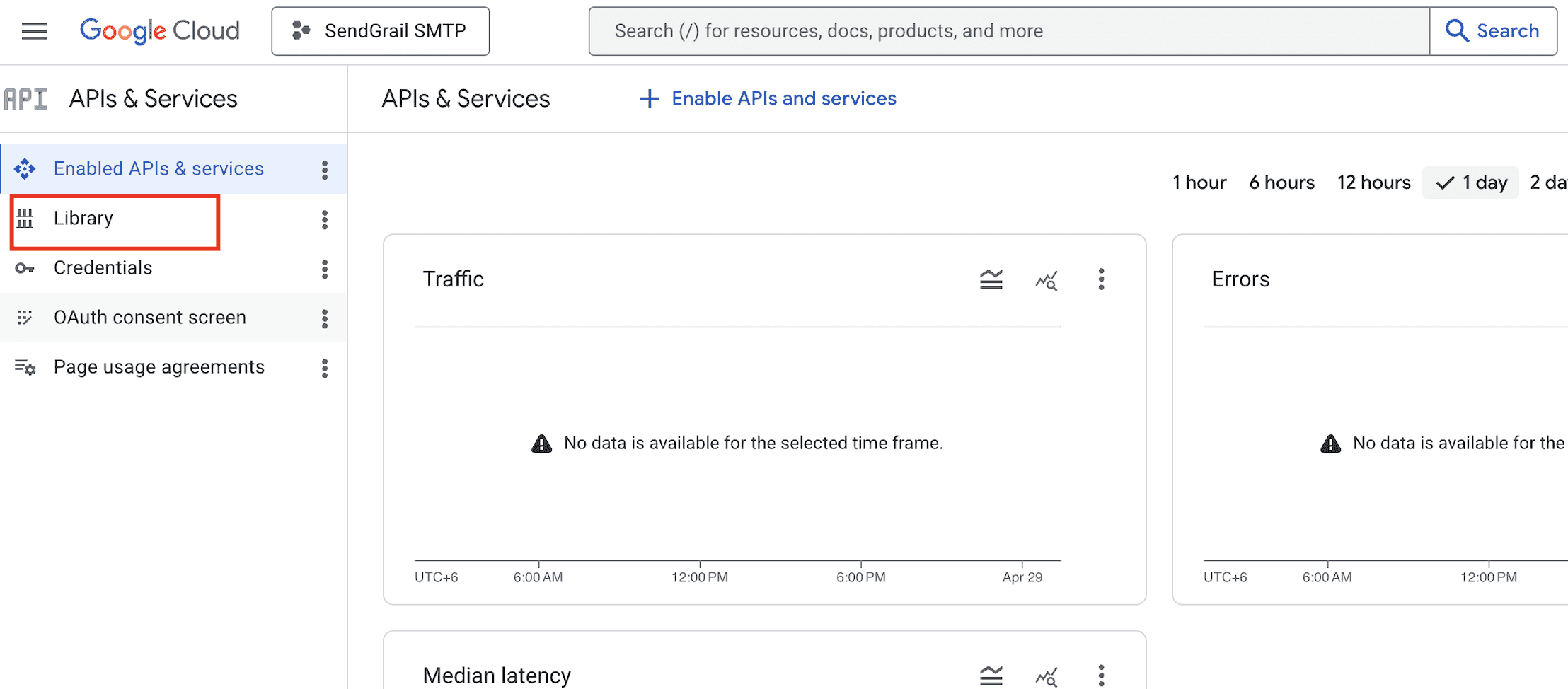1568x689 pixels.
Task: Select the 1 day time range
Action: pyautogui.click(x=1471, y=183)
